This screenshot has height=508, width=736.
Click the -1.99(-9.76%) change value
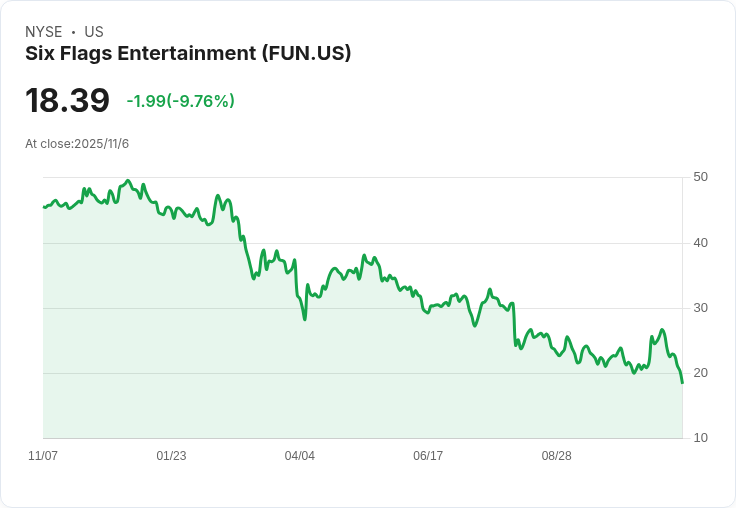coord(181,101)
